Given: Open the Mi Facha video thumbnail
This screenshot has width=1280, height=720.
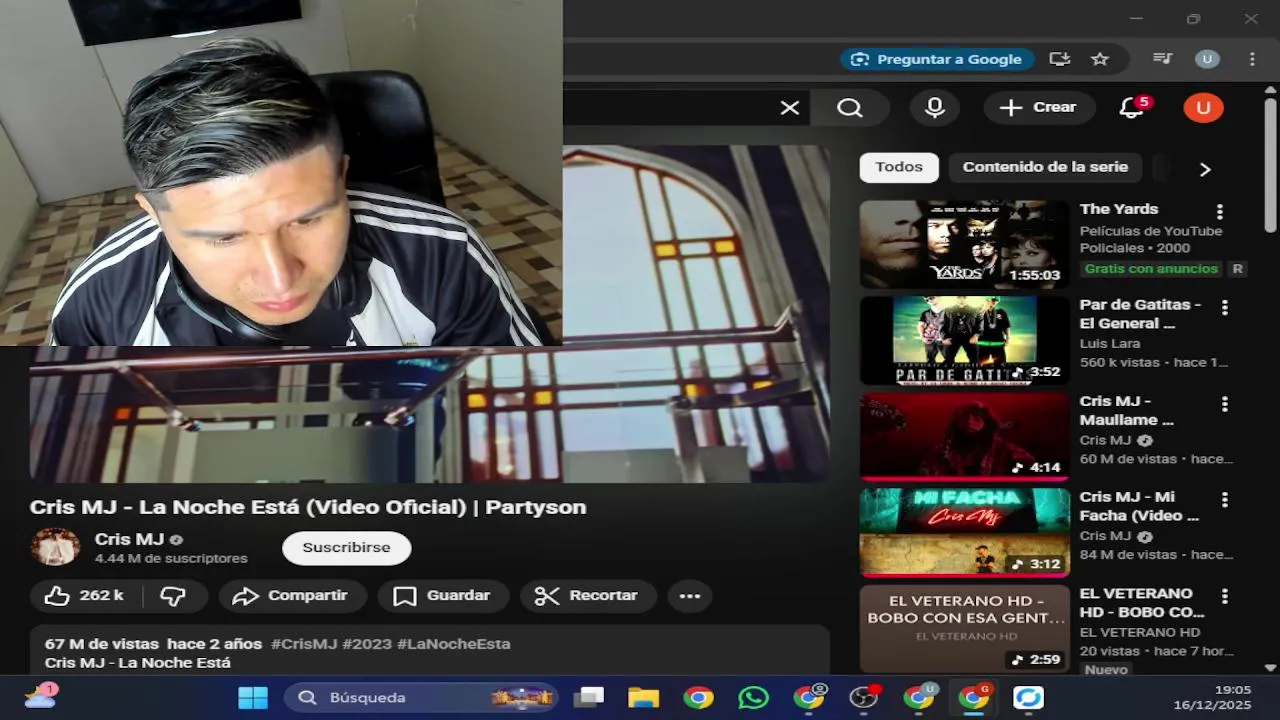Looking at the screenshot, I should point(964,532).
